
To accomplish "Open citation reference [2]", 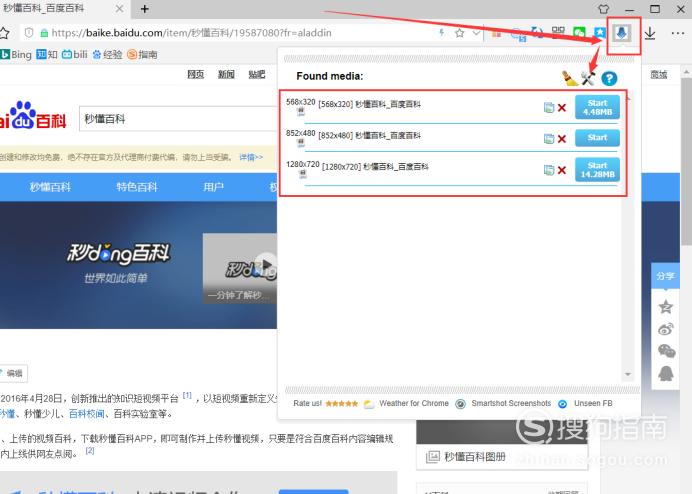I will click(x=90, y=450).
